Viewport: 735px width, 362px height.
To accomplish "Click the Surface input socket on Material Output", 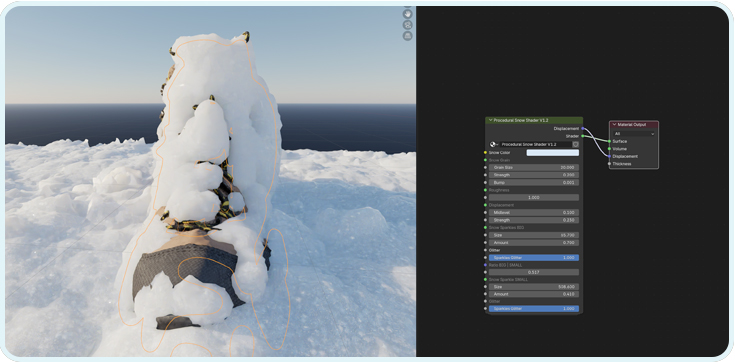I will [609, 141].
